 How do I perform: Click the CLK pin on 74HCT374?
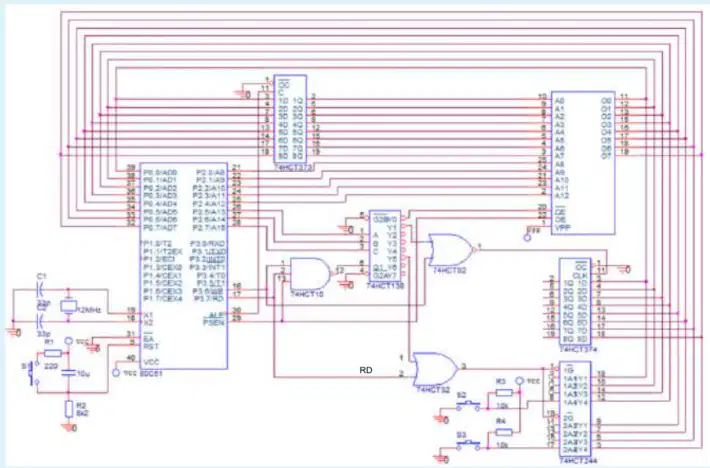click(580, 276)
